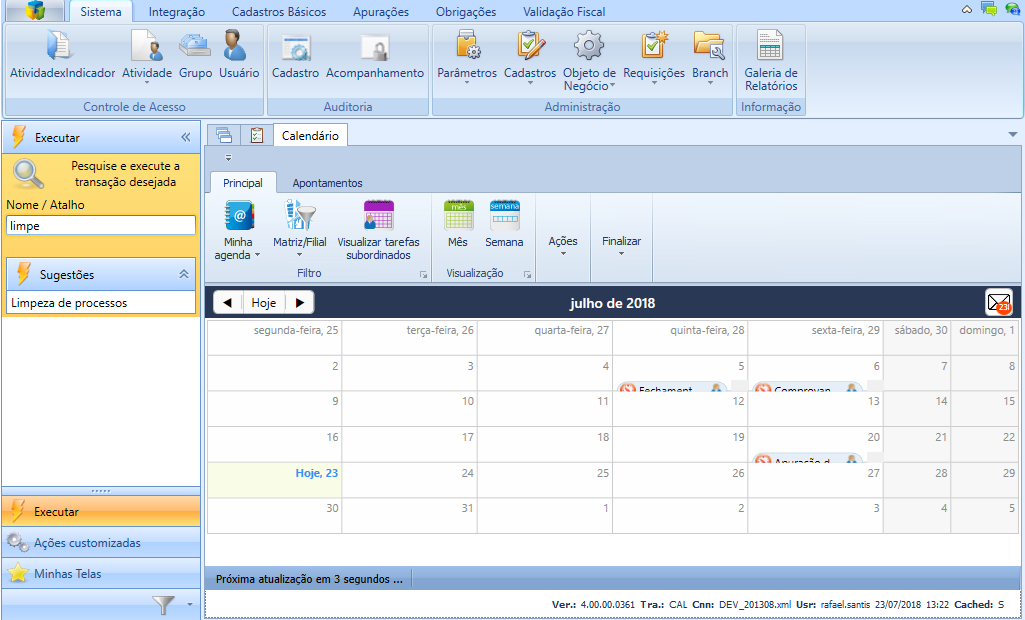1025x620 pixels.
Task: Open Minhas Telas in the sidebar
Action: 67,574
